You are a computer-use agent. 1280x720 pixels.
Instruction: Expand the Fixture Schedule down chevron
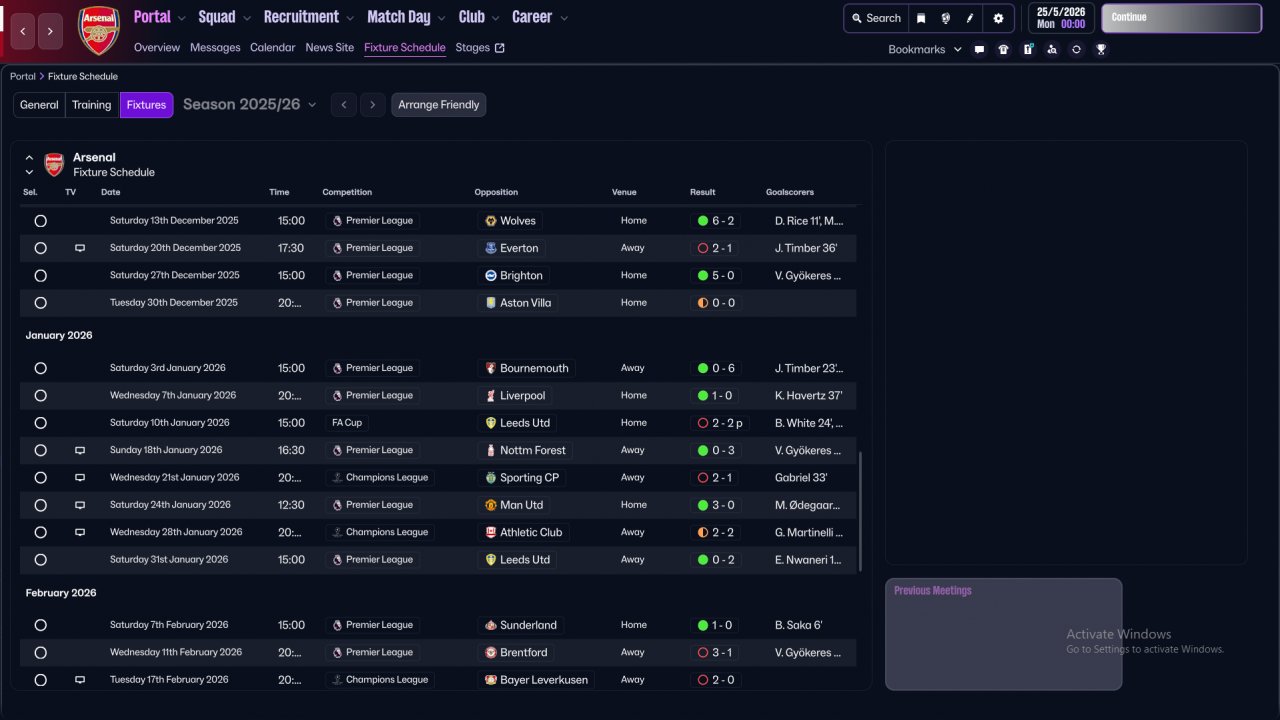coord(29,173)
